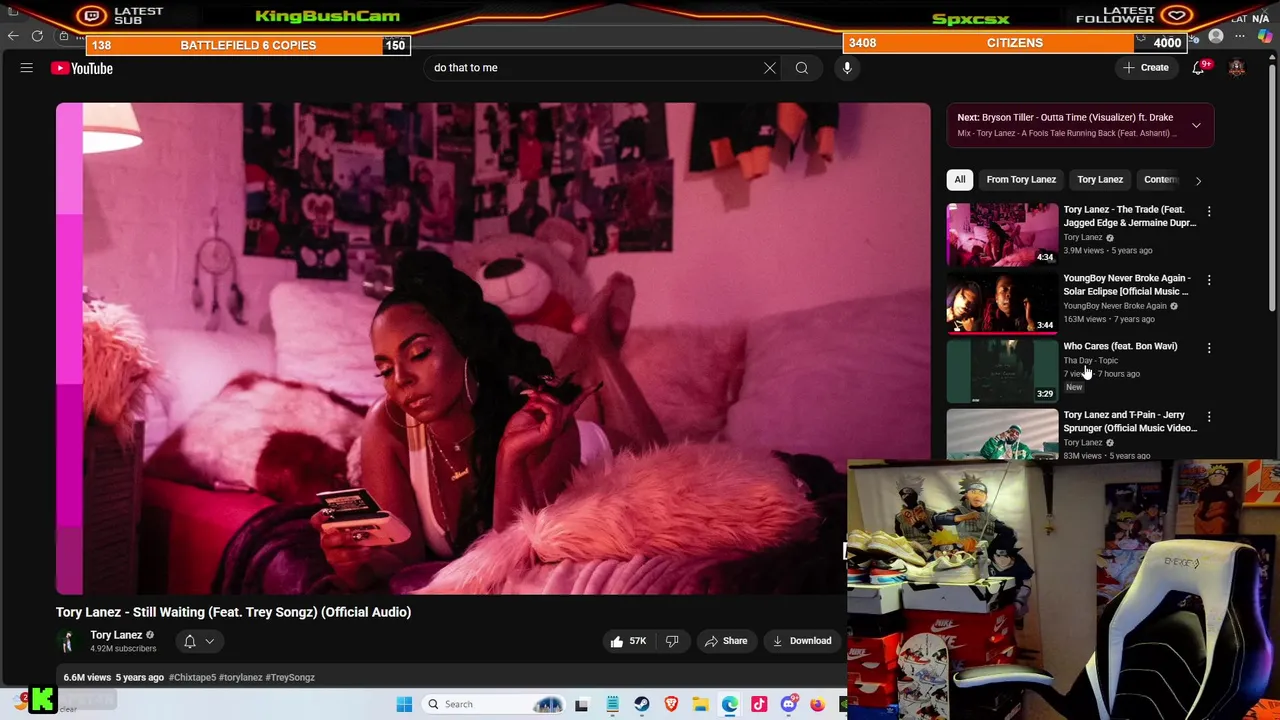Open the Windows Start menu

[x=404, y=704]
